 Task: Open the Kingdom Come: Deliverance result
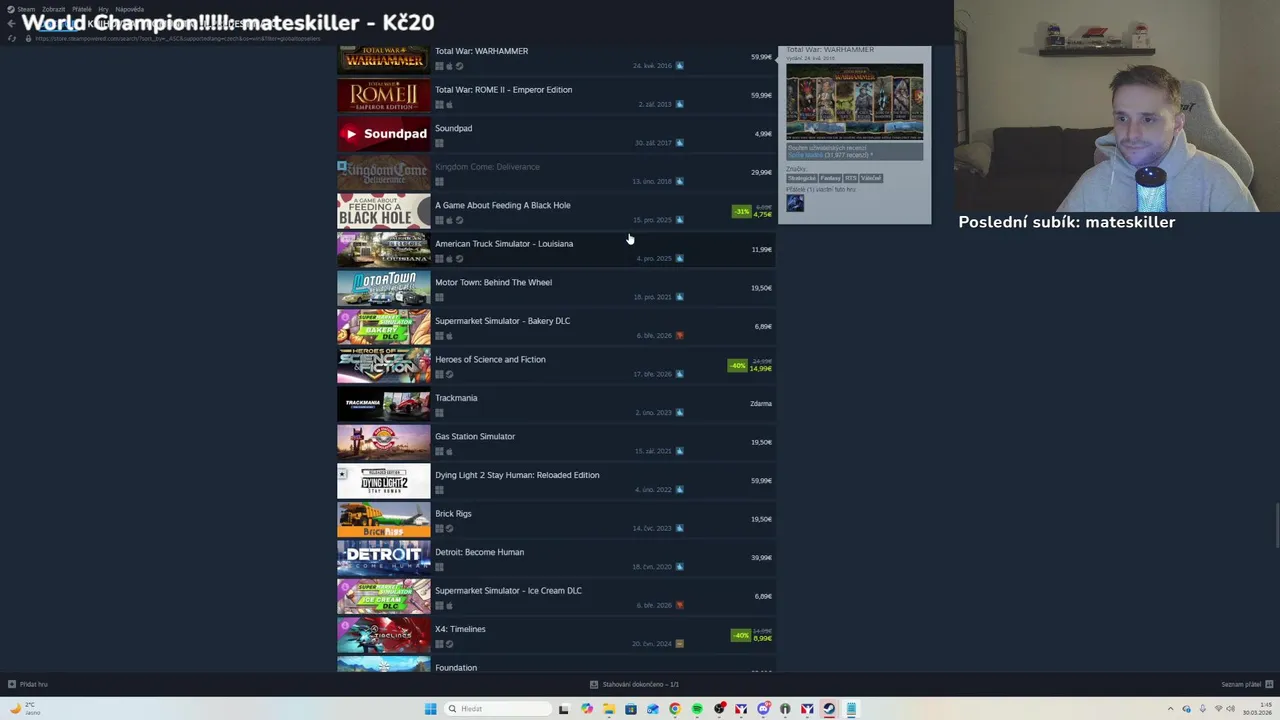(x=556, y=173)
